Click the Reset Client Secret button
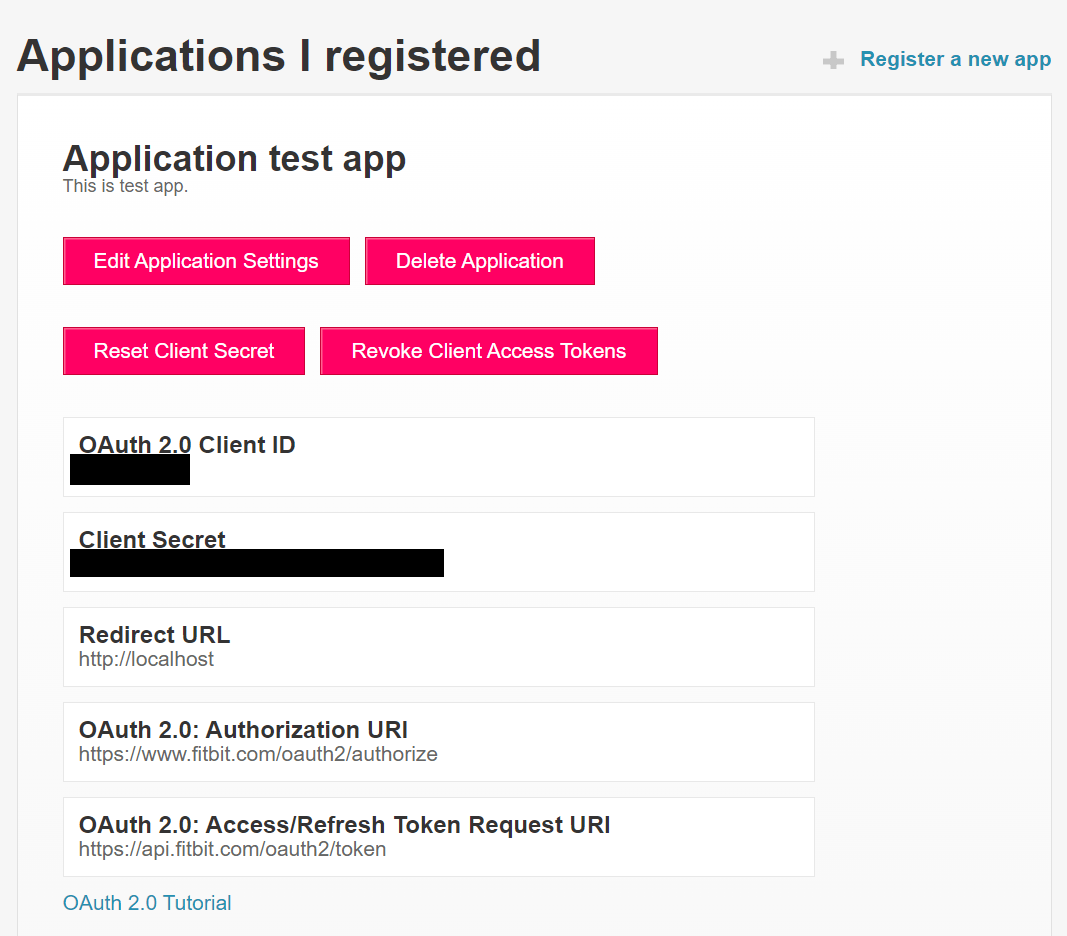 (184, 351)
